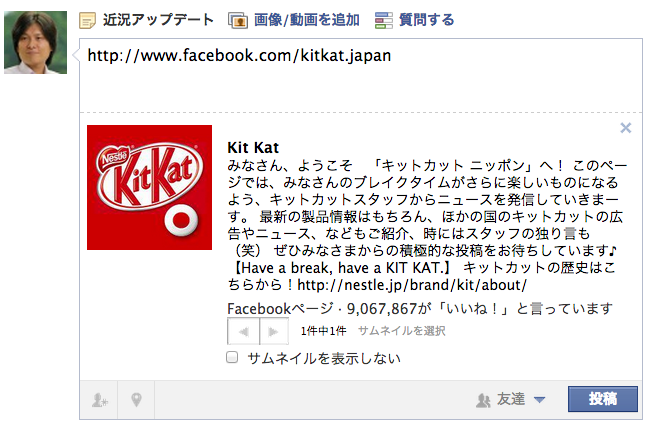
Task: Select the 近況アップデート tab
Action: point(158,20)
